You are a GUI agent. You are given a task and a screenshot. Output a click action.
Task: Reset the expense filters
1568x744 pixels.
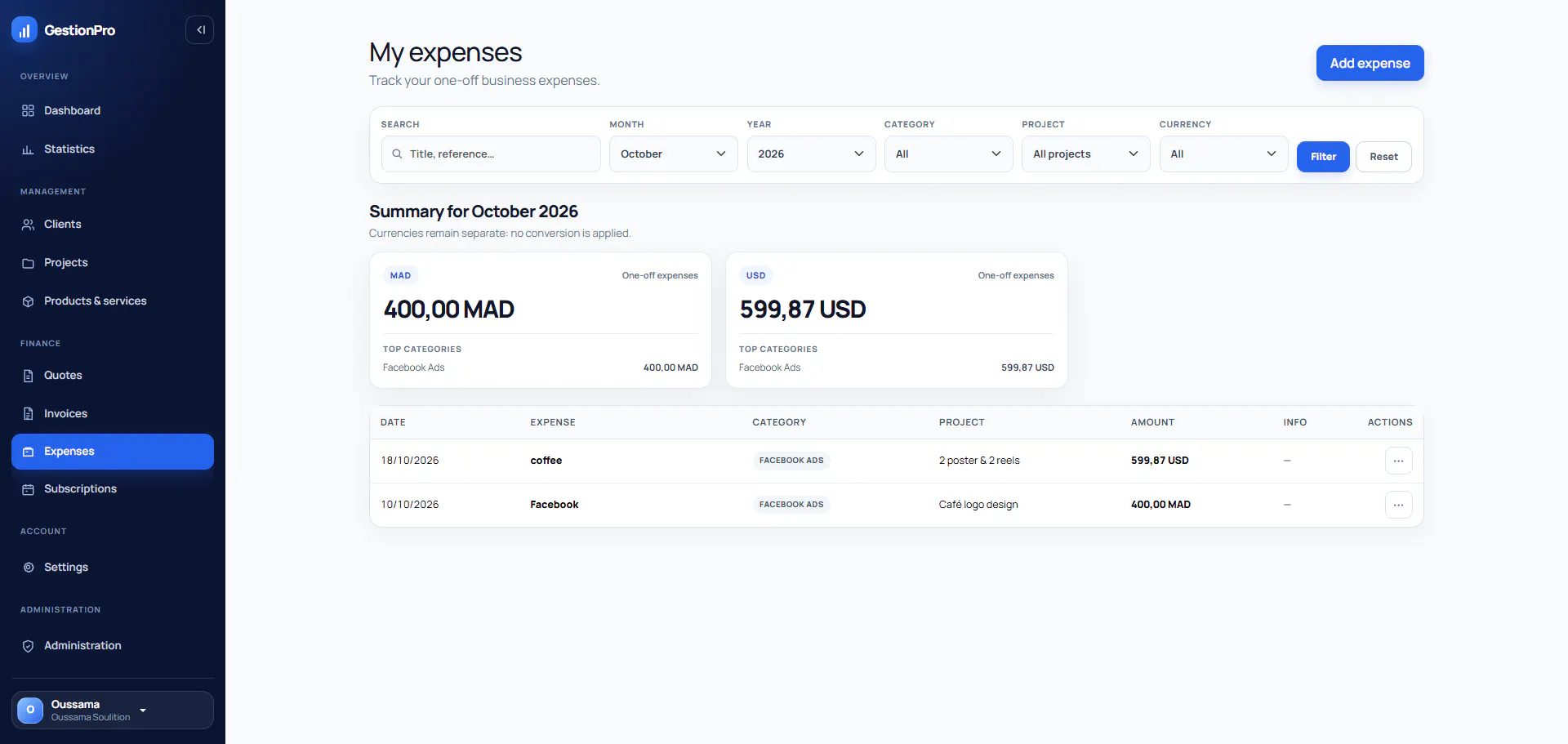[1383, 157]
